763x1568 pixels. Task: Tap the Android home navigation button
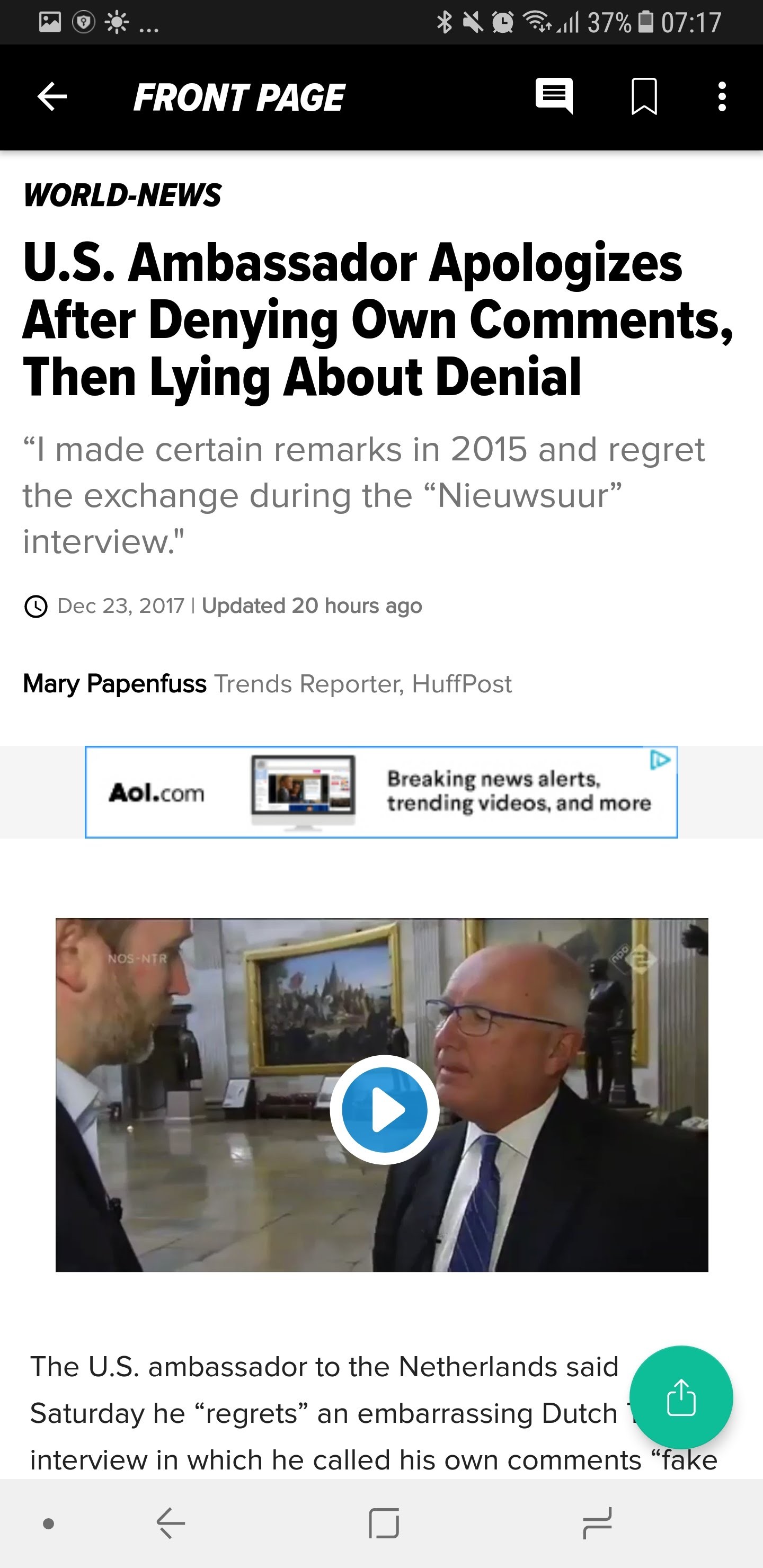point(384,1524)
